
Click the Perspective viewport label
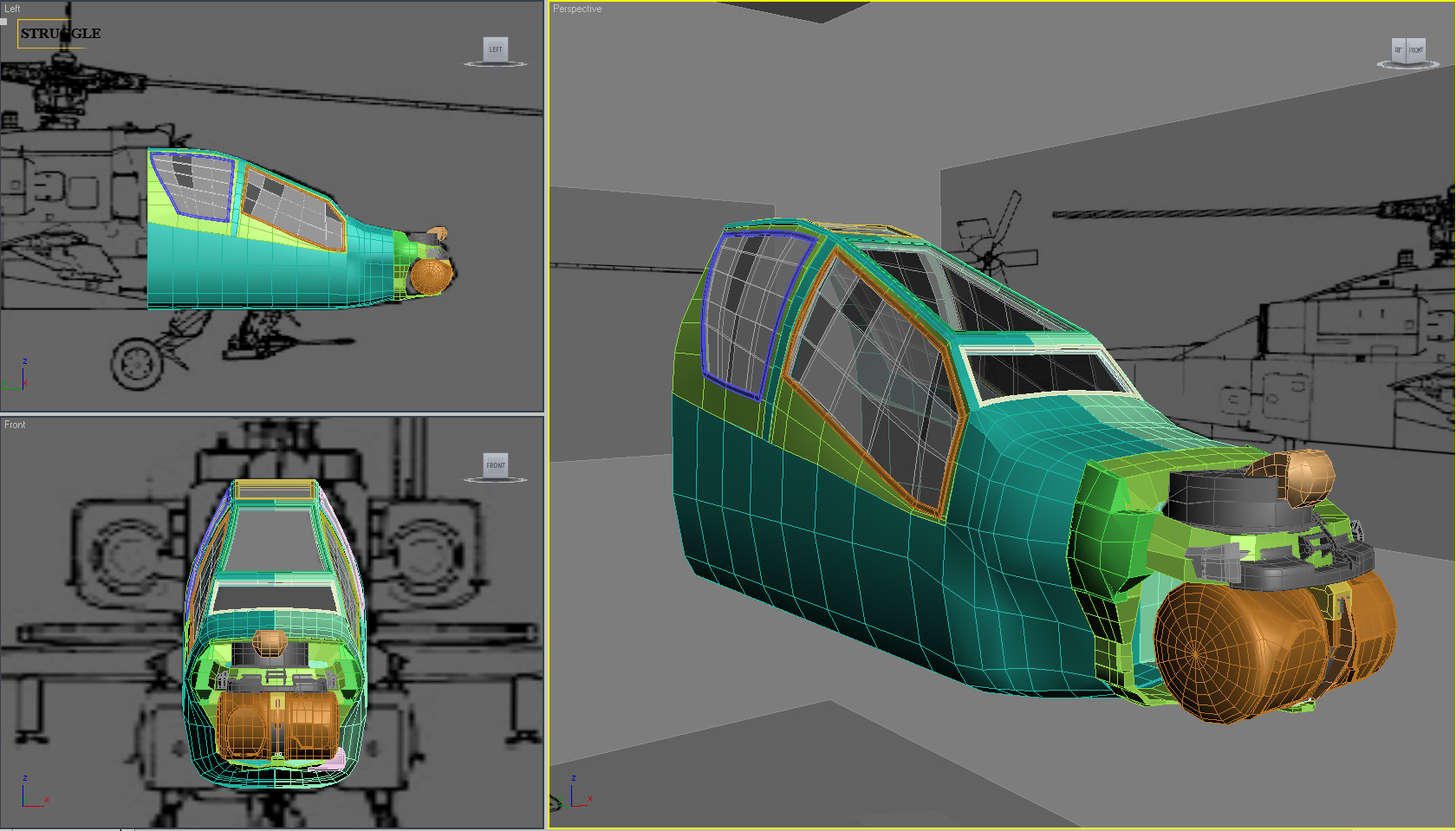coord(577,9)
